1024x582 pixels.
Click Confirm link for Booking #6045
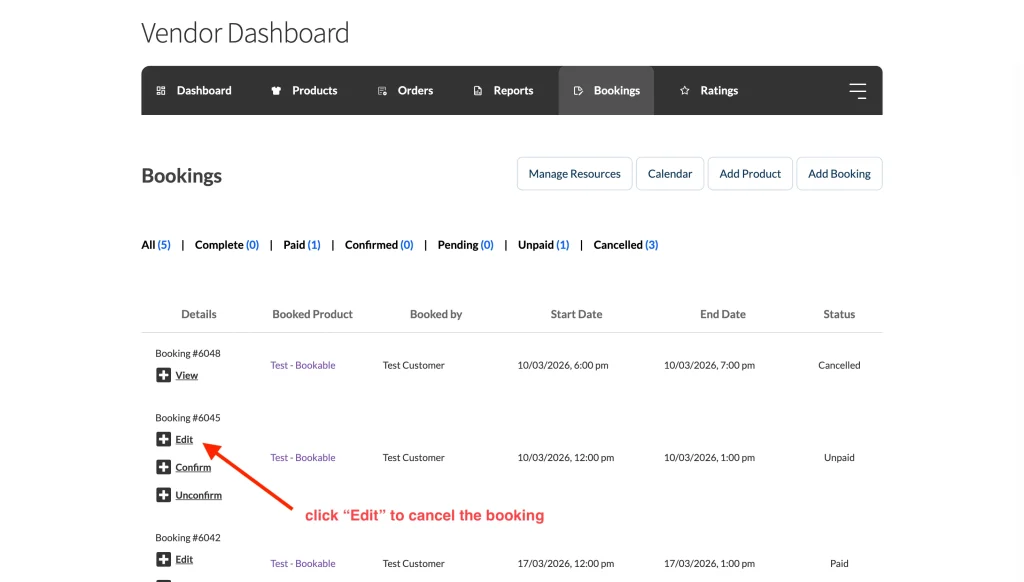tap(193, 468)
